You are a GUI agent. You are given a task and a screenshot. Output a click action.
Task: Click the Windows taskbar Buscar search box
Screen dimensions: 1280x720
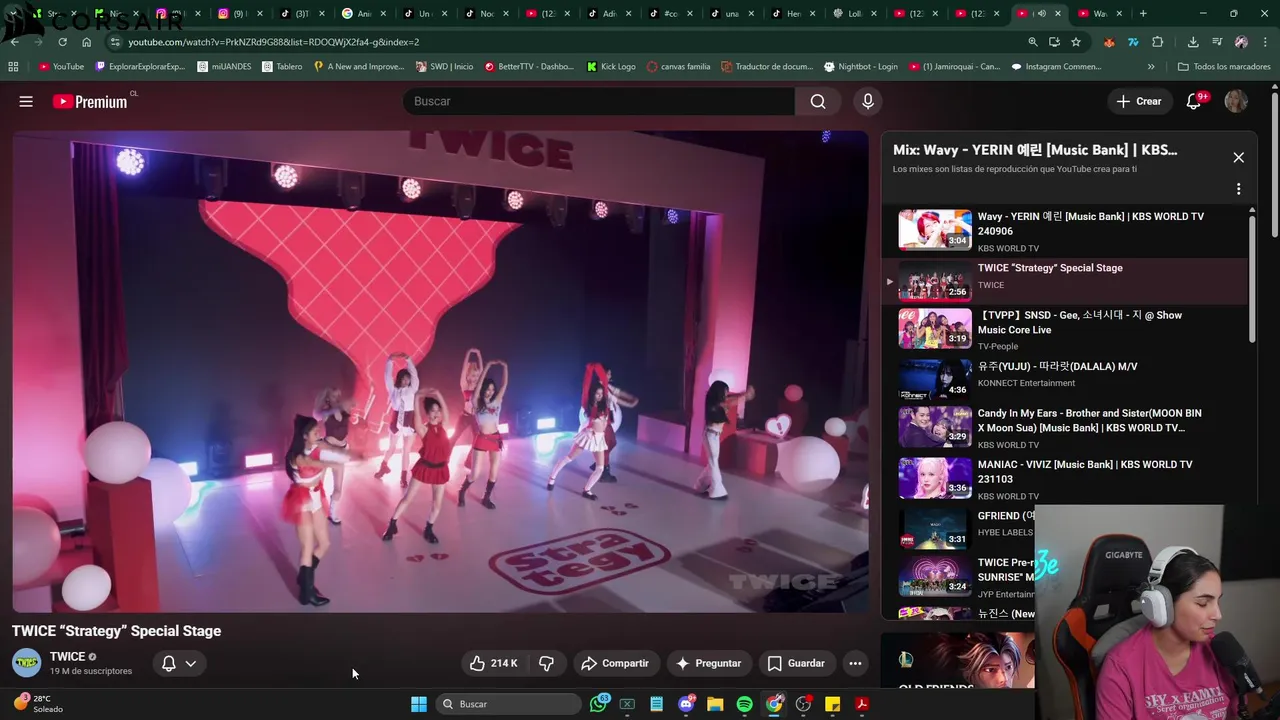(509, 704)
